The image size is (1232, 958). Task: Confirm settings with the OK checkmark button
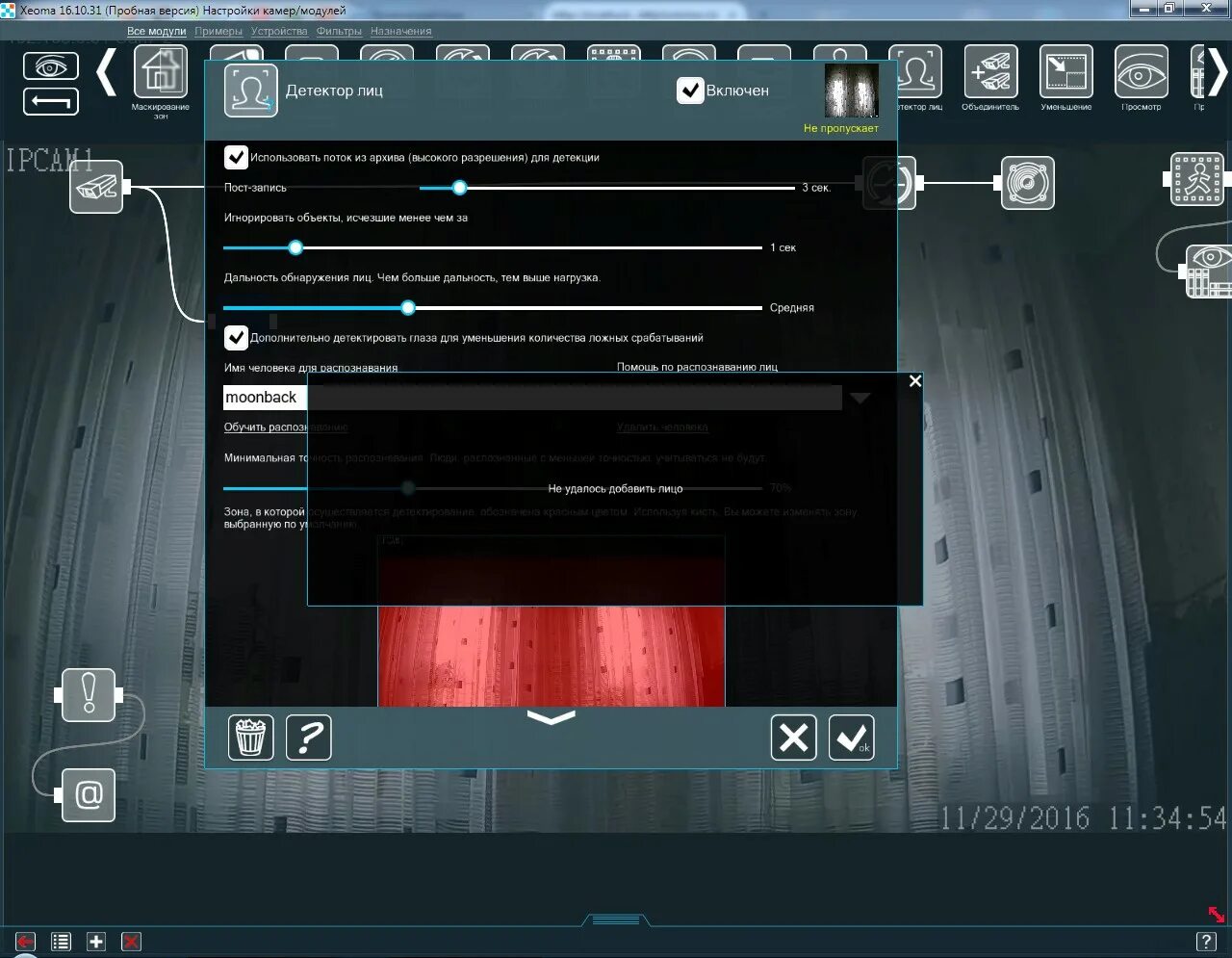click(852, 738)
